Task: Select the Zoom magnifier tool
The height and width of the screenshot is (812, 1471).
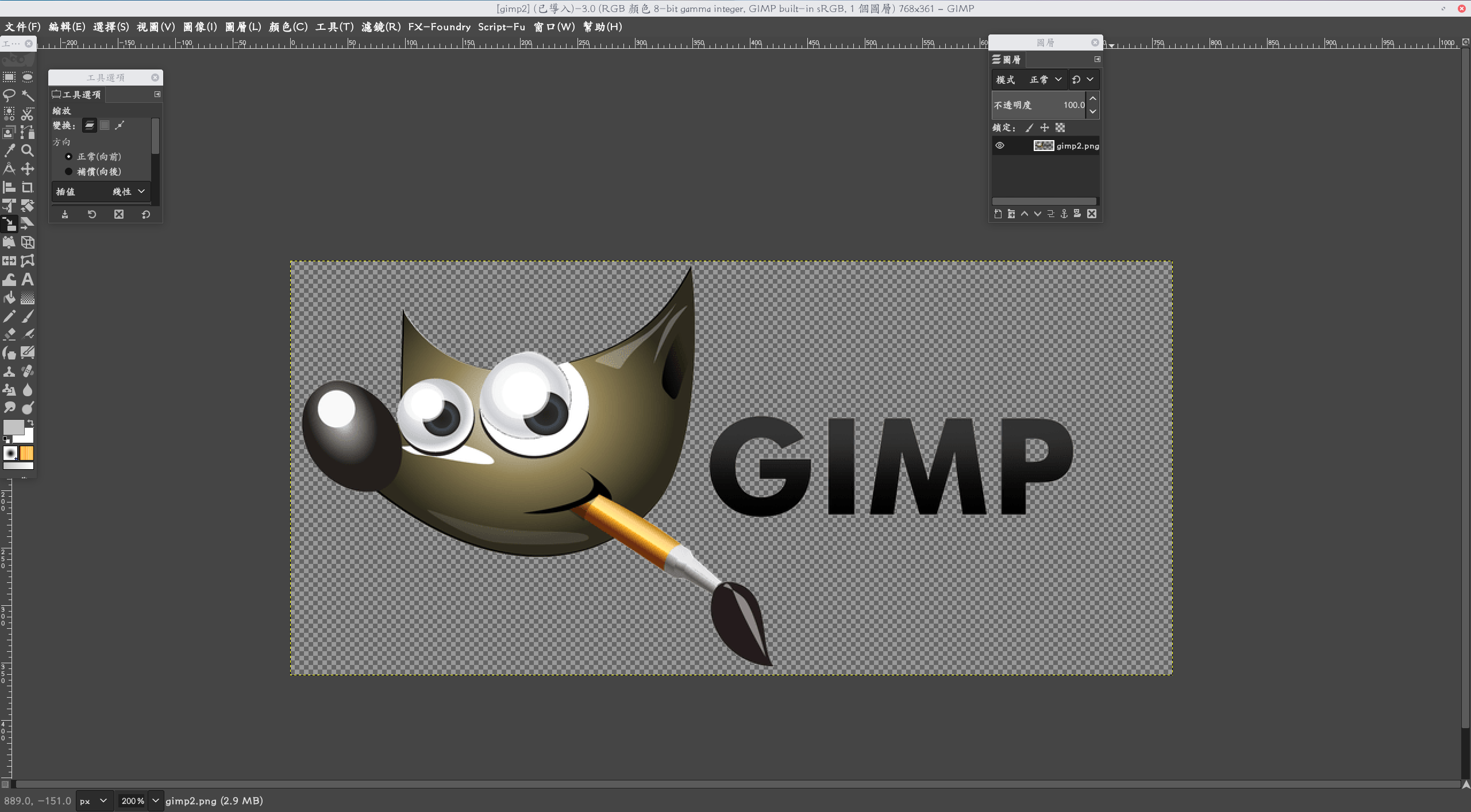Action: click(x=28, y=150)
